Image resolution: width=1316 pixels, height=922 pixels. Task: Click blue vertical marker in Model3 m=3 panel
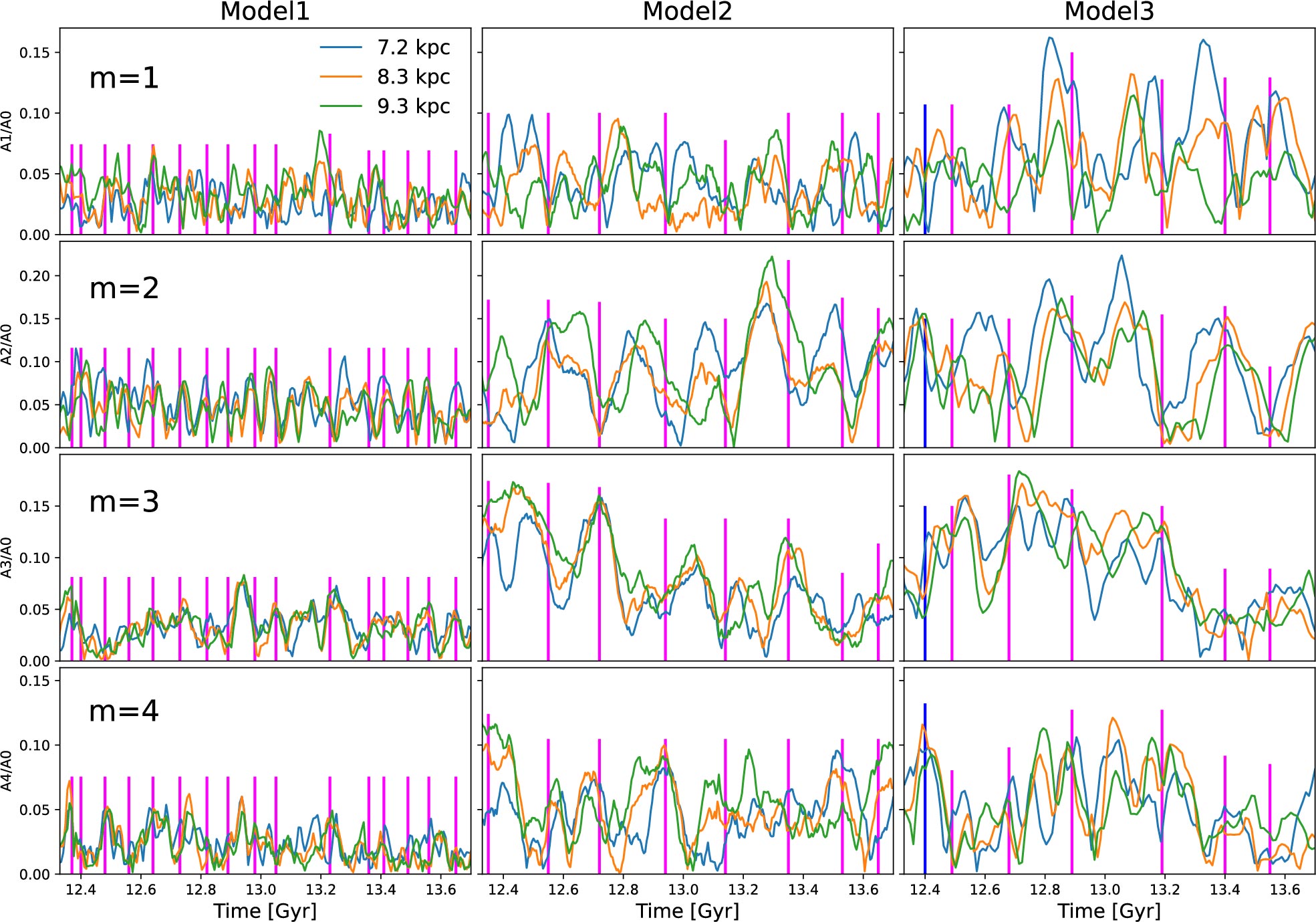coord(925,584)
